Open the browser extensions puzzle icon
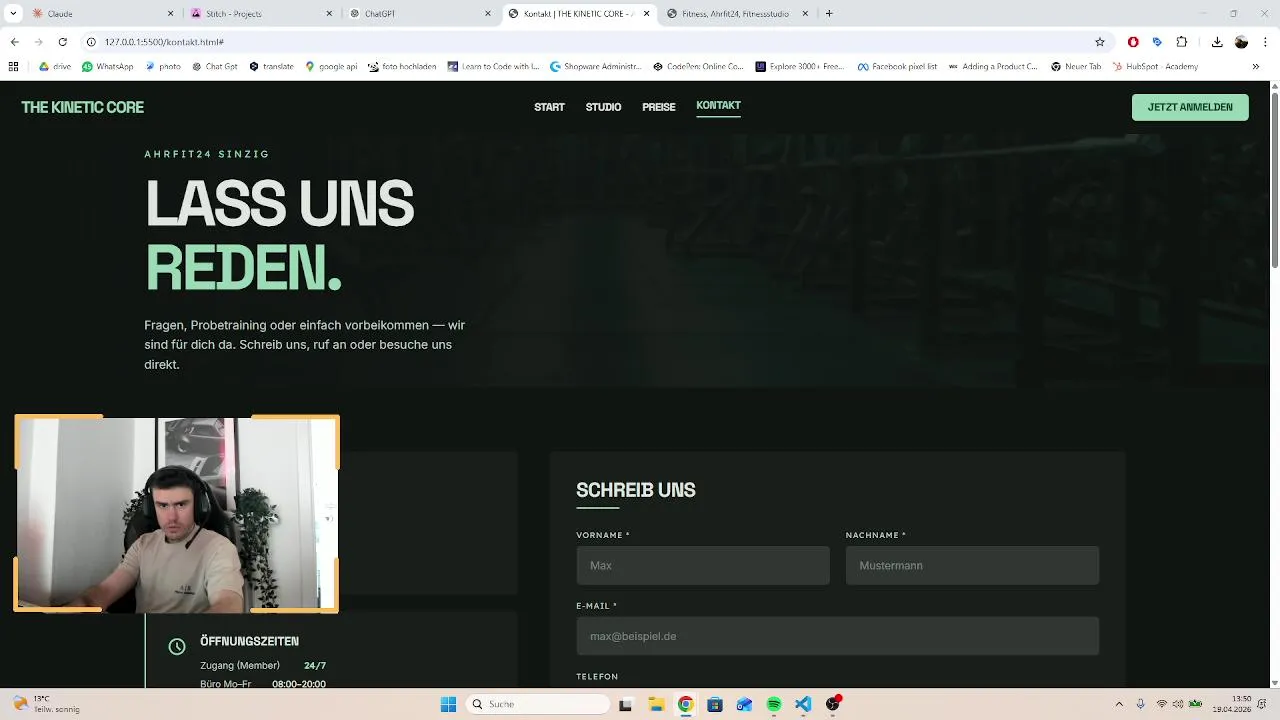The image size is (1280, 720). [x=1182, y=42]
